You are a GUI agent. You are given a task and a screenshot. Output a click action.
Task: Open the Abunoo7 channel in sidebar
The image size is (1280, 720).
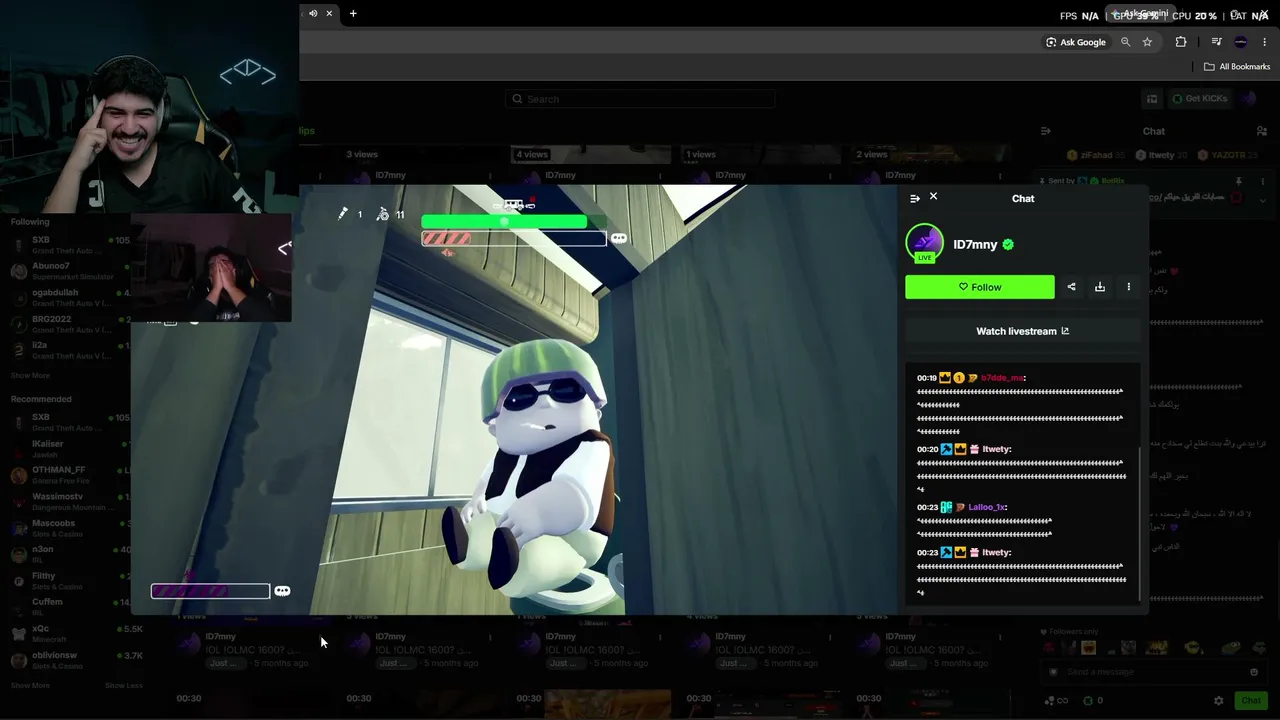(x=70, y=271)
